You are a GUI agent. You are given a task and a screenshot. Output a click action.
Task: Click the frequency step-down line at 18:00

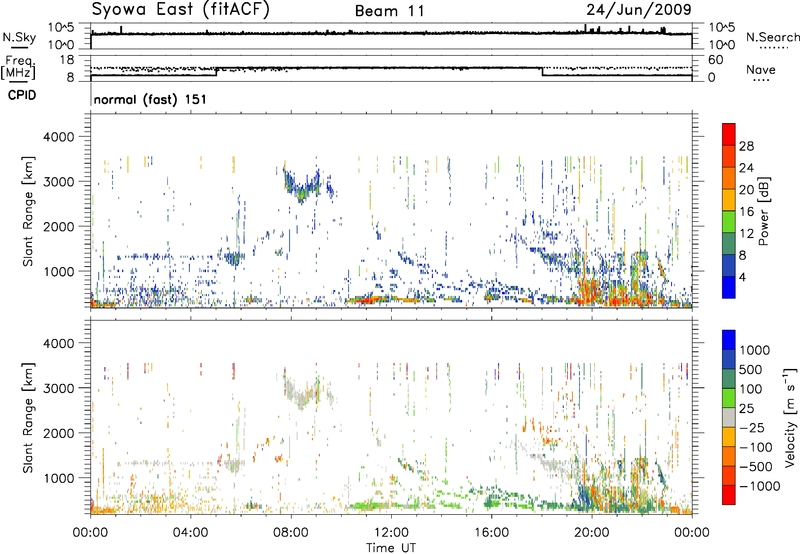pyautogui.click(x=542, y=72)
